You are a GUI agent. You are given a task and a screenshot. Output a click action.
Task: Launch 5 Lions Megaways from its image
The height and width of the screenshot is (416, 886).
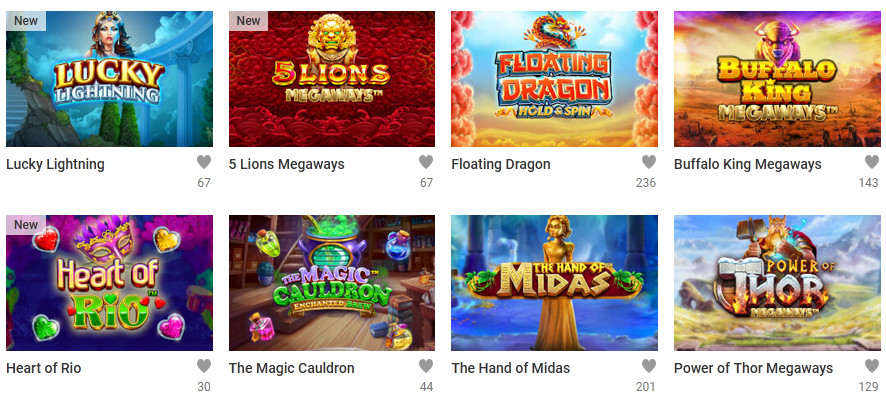332,79
